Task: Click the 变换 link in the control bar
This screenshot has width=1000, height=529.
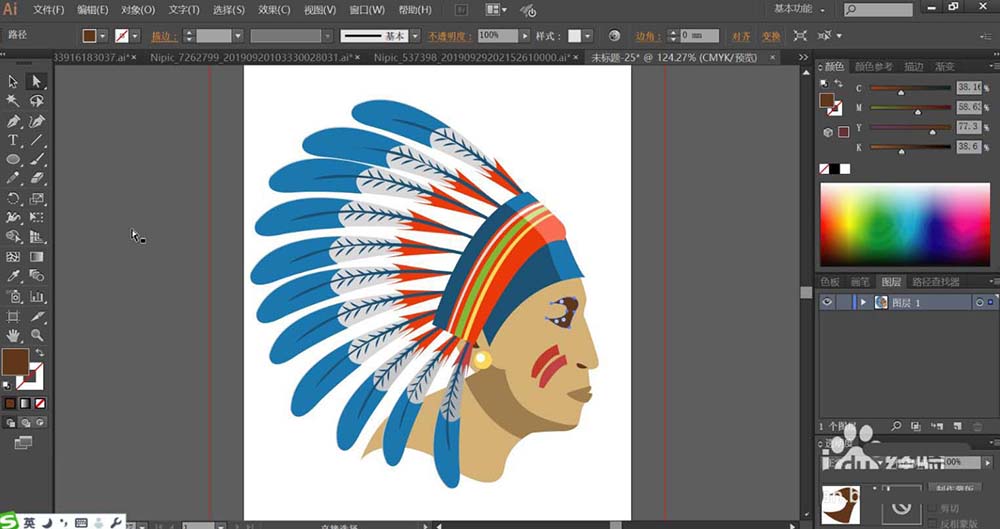Action: tap(771, 36)
